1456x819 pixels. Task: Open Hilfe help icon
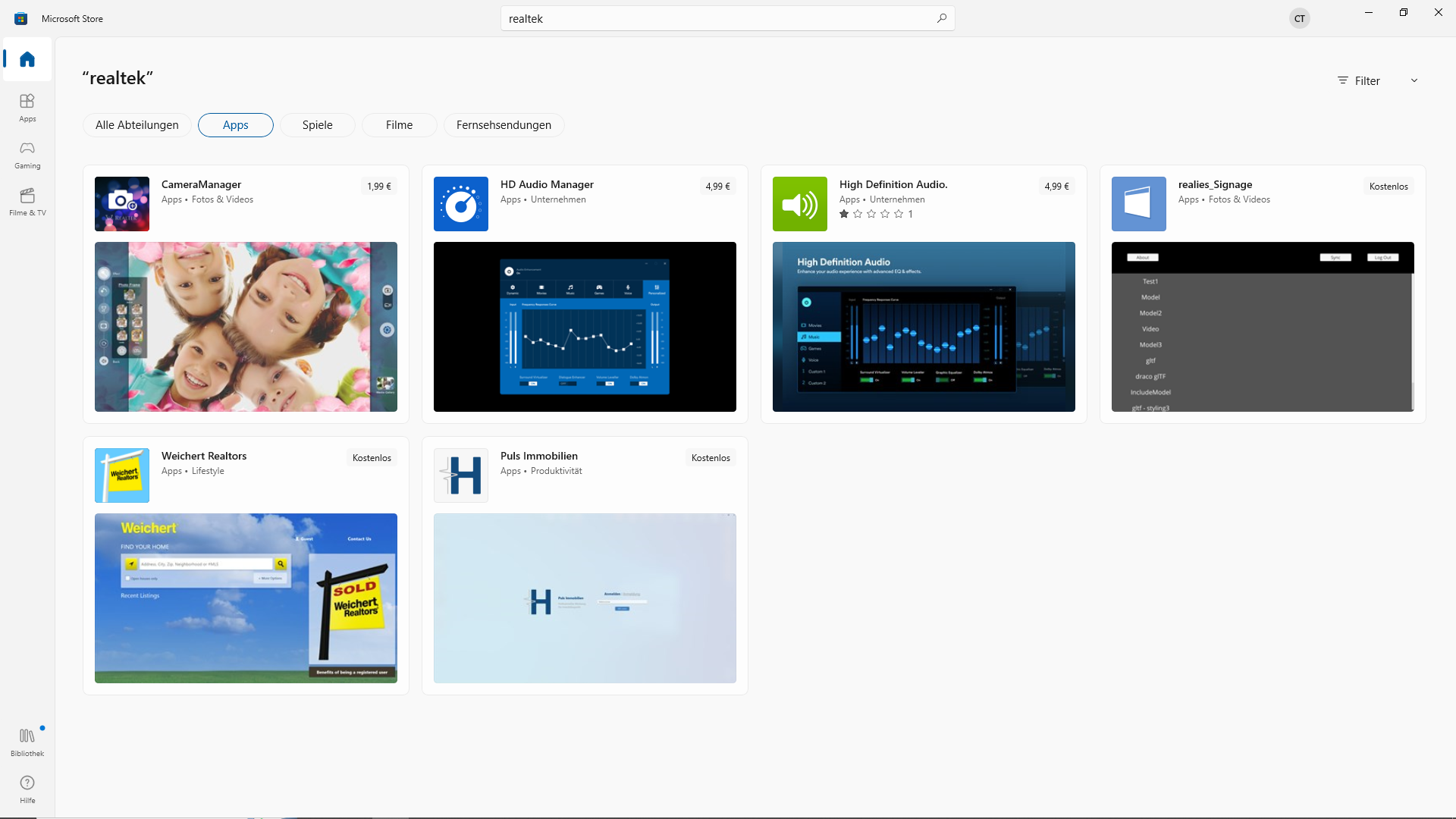(x=27, y=788)
